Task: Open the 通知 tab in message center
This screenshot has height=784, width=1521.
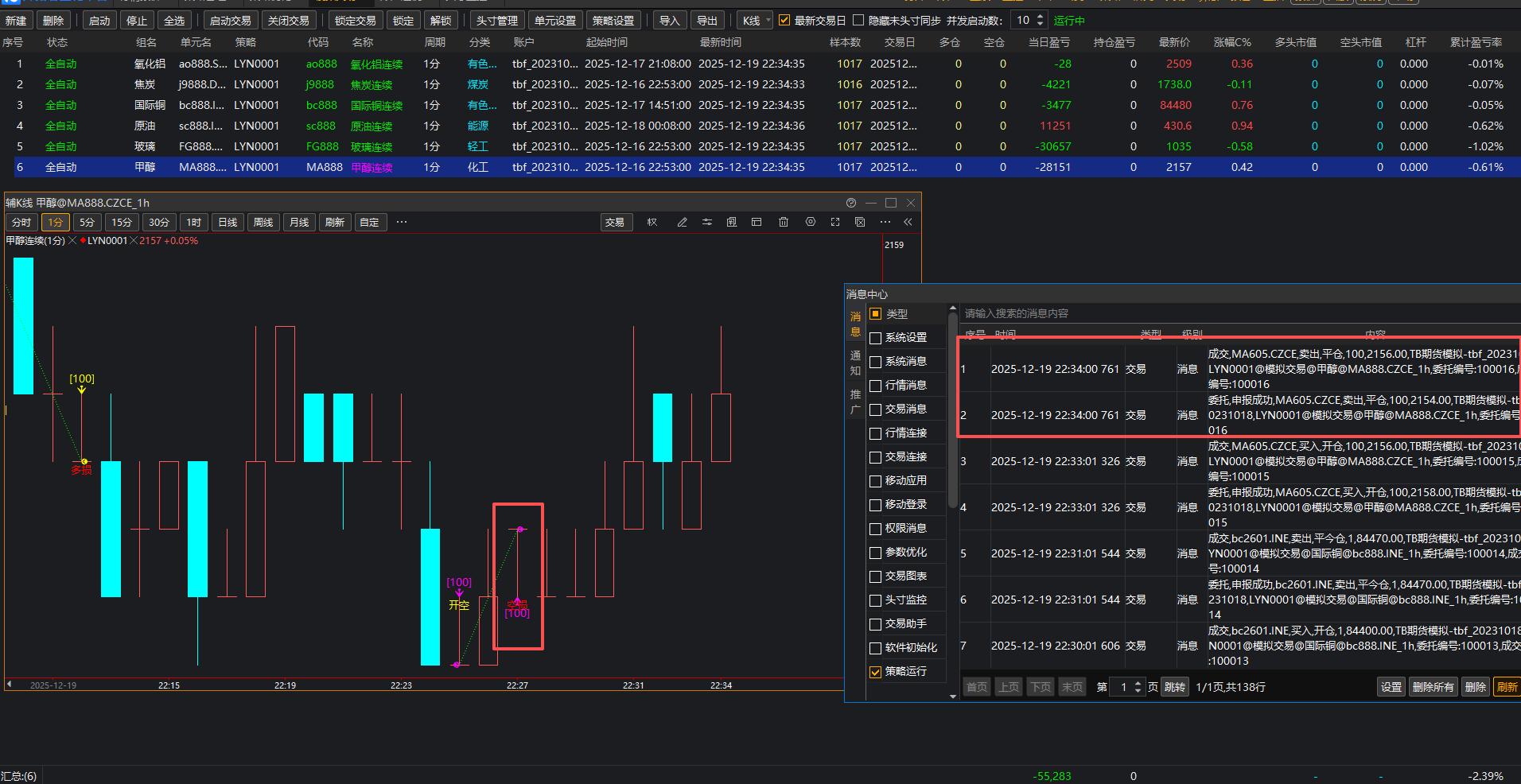Action: (x=855, y=363)
